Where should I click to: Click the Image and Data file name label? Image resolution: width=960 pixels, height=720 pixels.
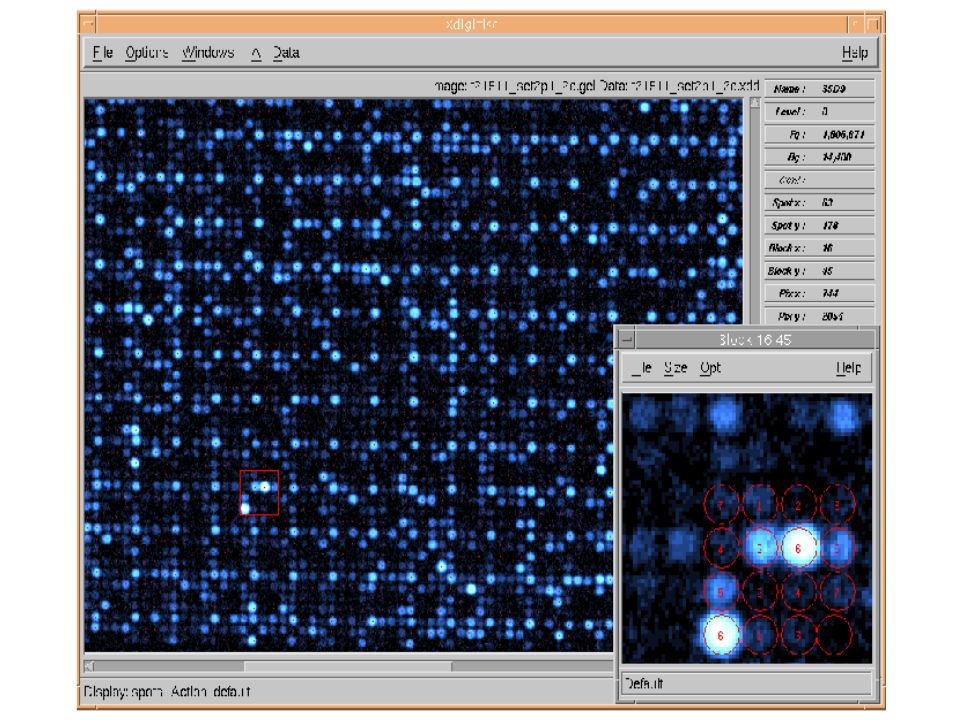coord(597,86)
